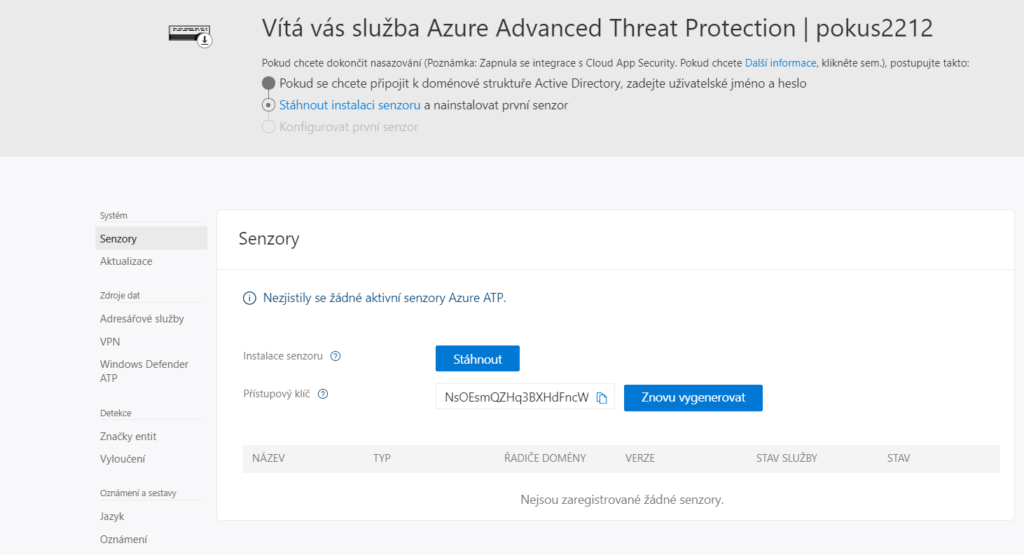Image resolution: width=1024 pixels, height=555 pixels.
Task: Select the Konfigurovat první senzor step circle
Action: pos(268,127)
